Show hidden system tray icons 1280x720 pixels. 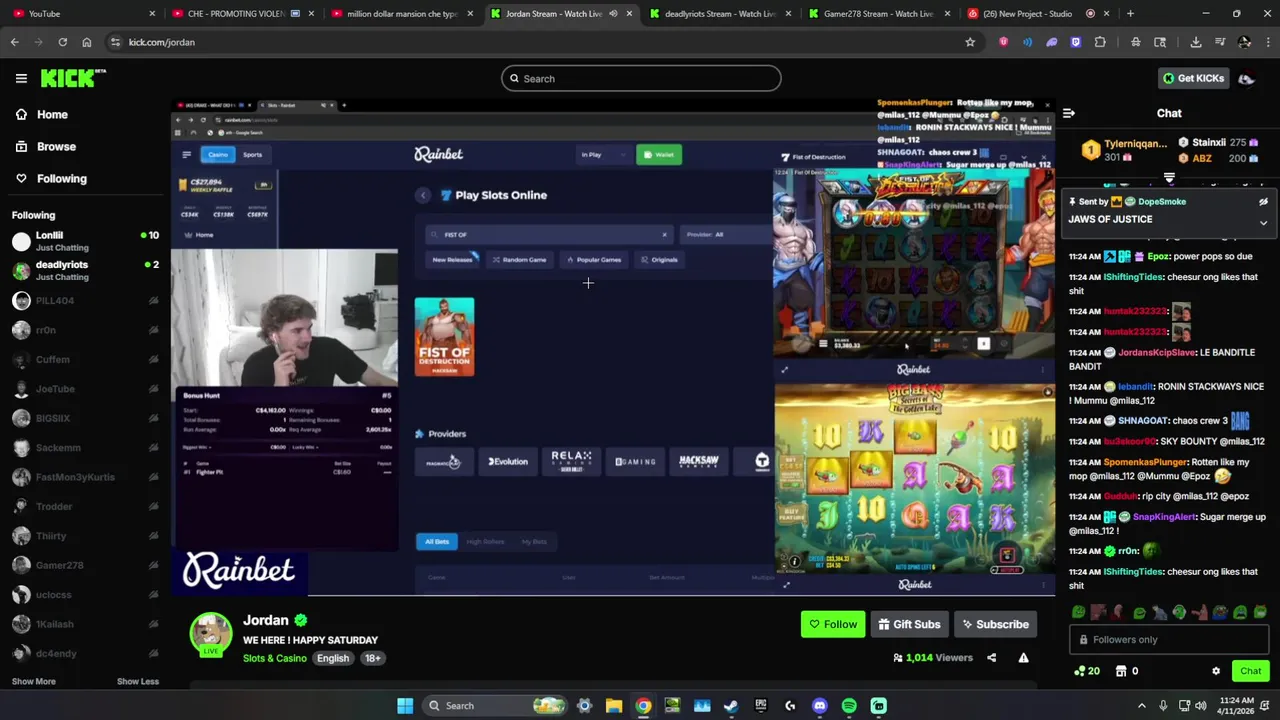tap(1141, 706)
